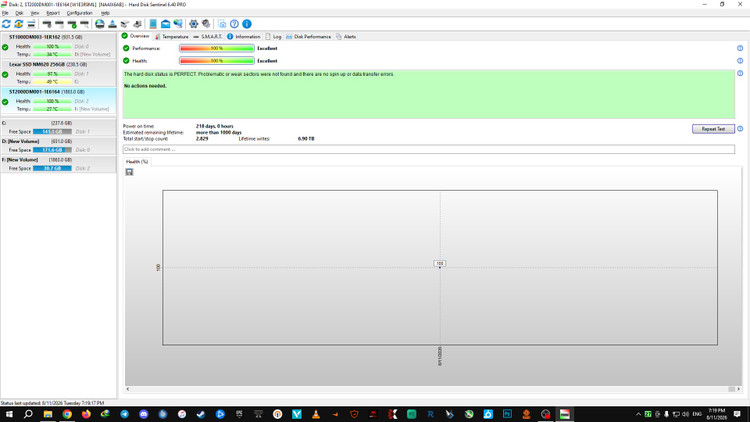Click the network globe send toolbar icon
Image resolution: width=750 pixels, height=422 pixels.
click(178, 24)
